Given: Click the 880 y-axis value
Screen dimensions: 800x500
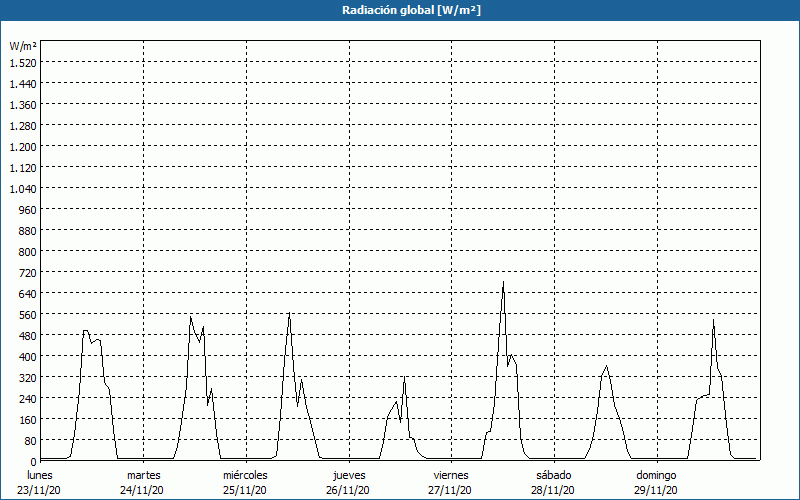Looking at the screenshot, I should (28, 231).
